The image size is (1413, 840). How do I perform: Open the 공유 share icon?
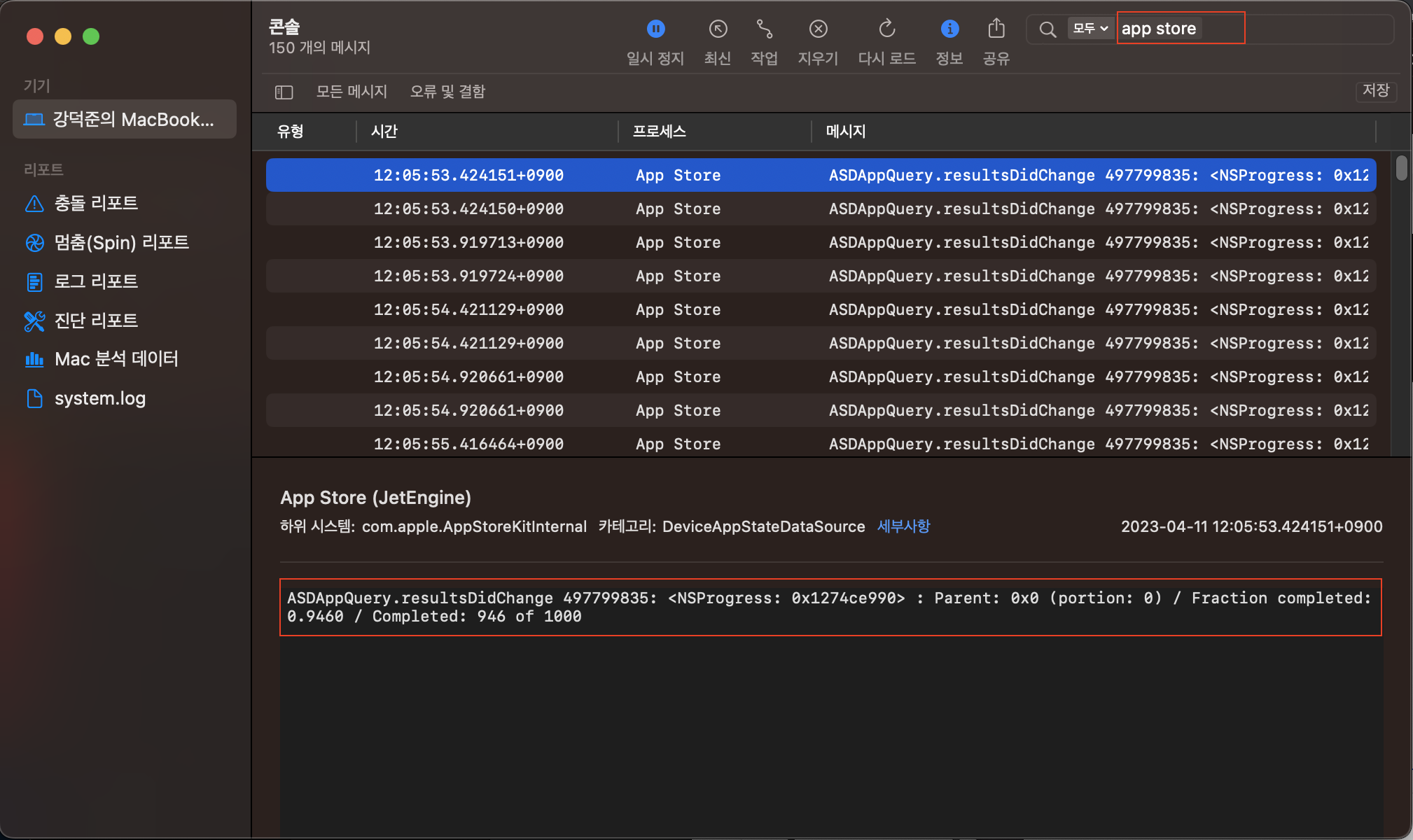point(996,29)
